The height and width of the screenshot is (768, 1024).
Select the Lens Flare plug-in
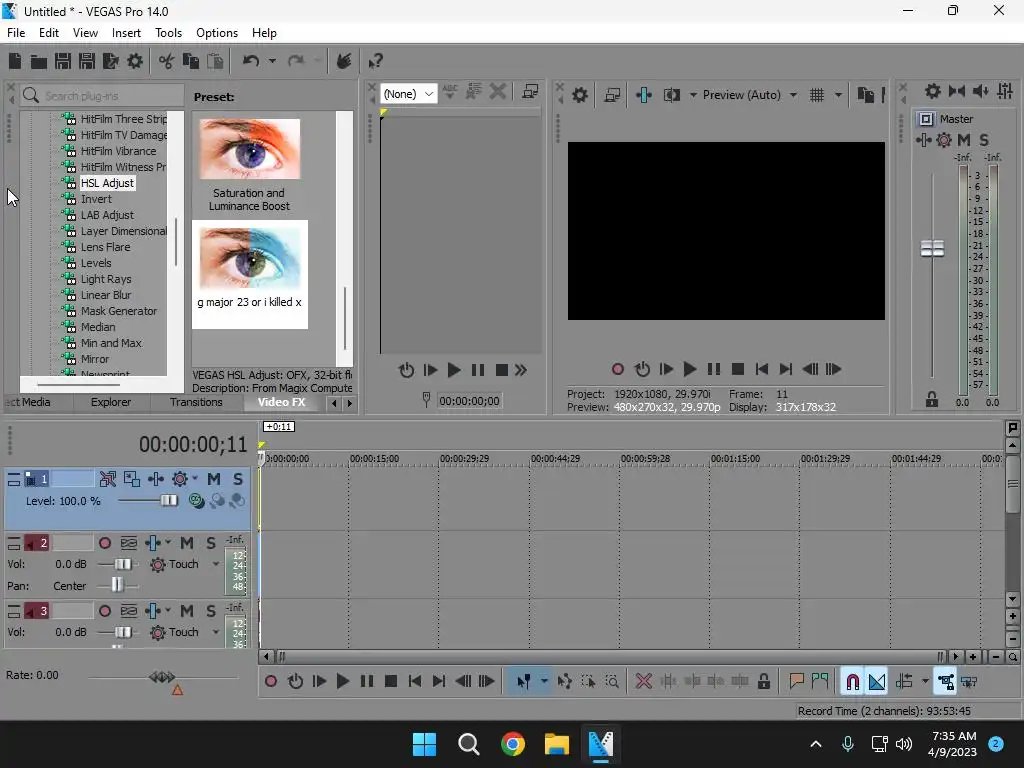pyautogui.click(x=105, y=247)
